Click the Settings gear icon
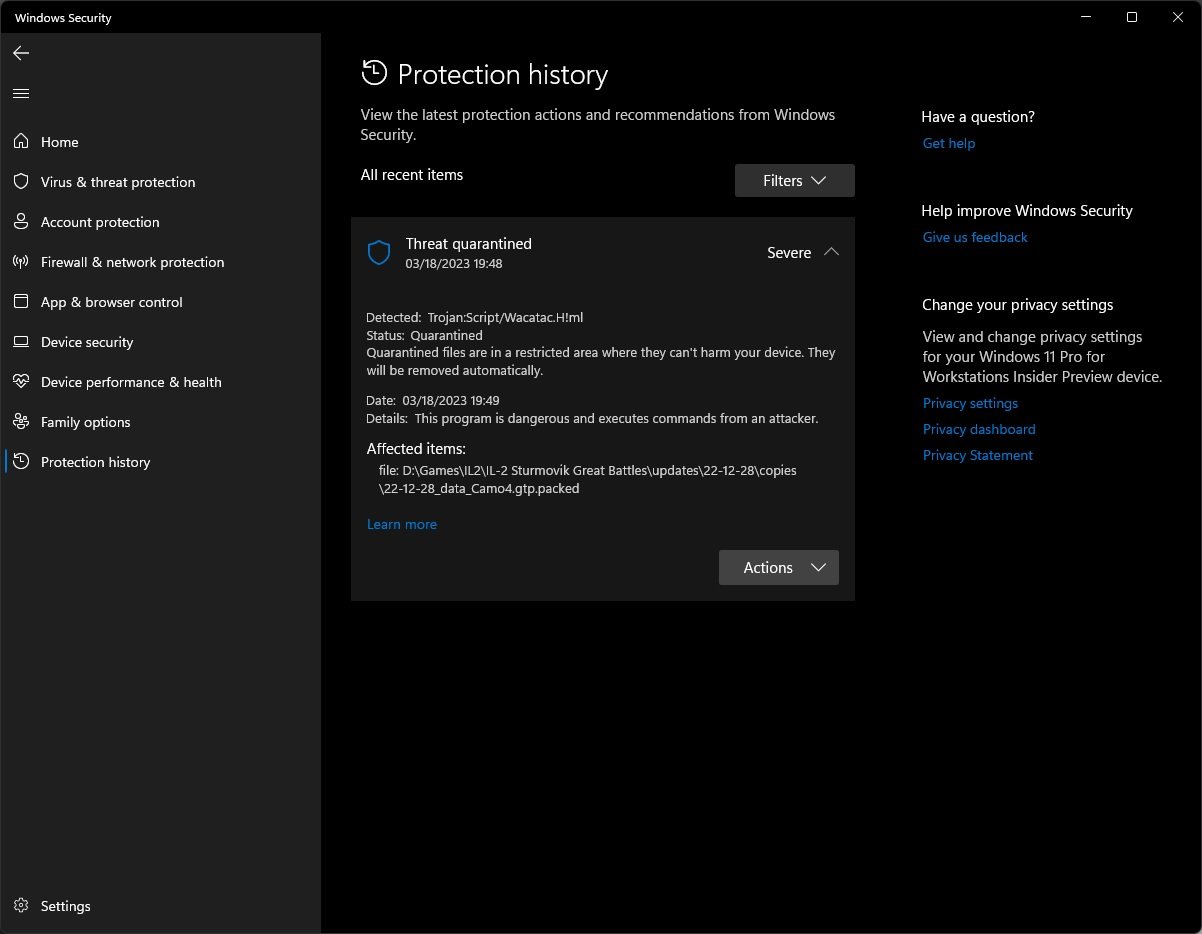This screenshot has width=1202, height=934. point(21,906)
